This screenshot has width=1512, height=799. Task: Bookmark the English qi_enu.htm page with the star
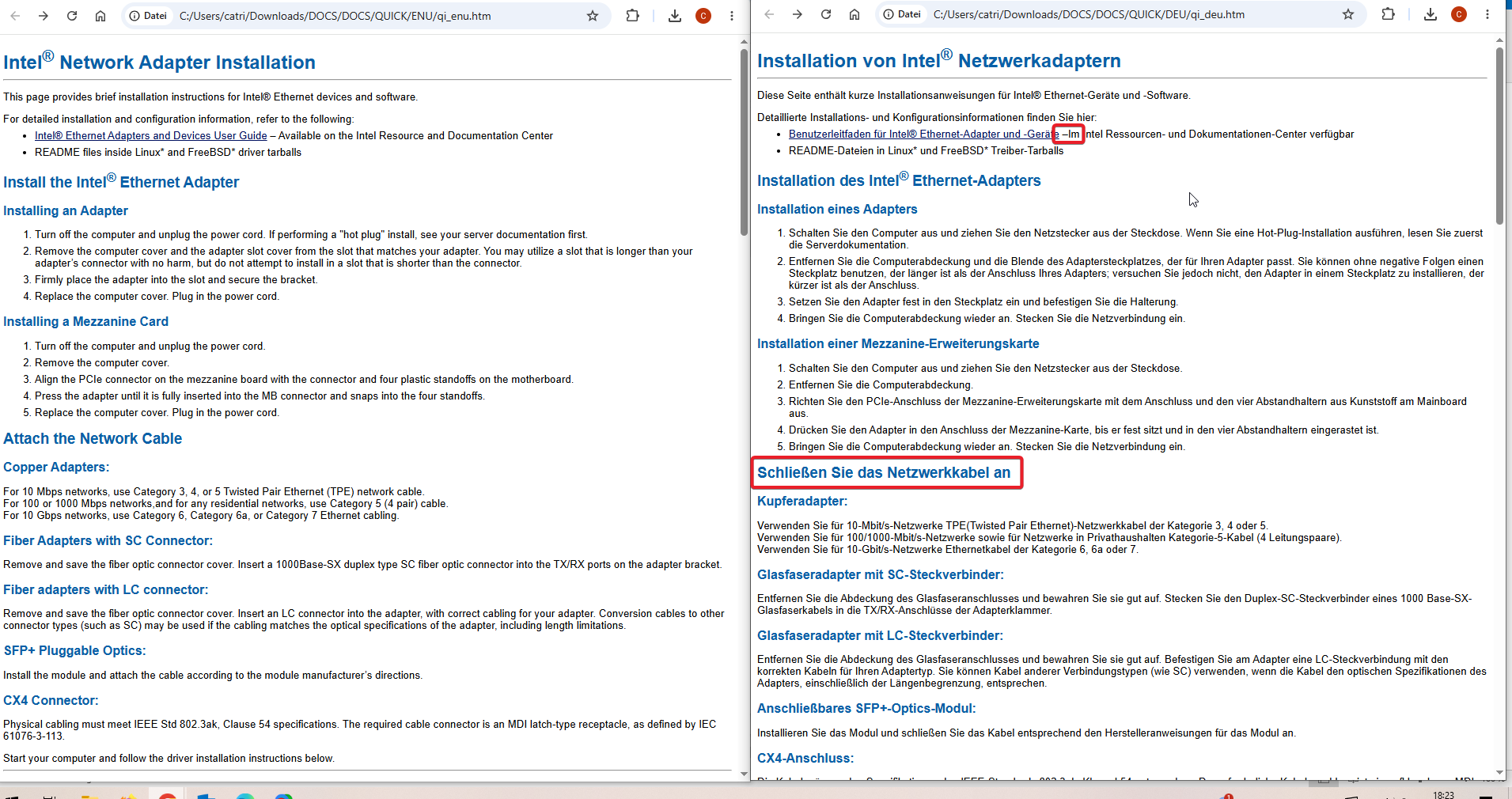coord(593,16)
